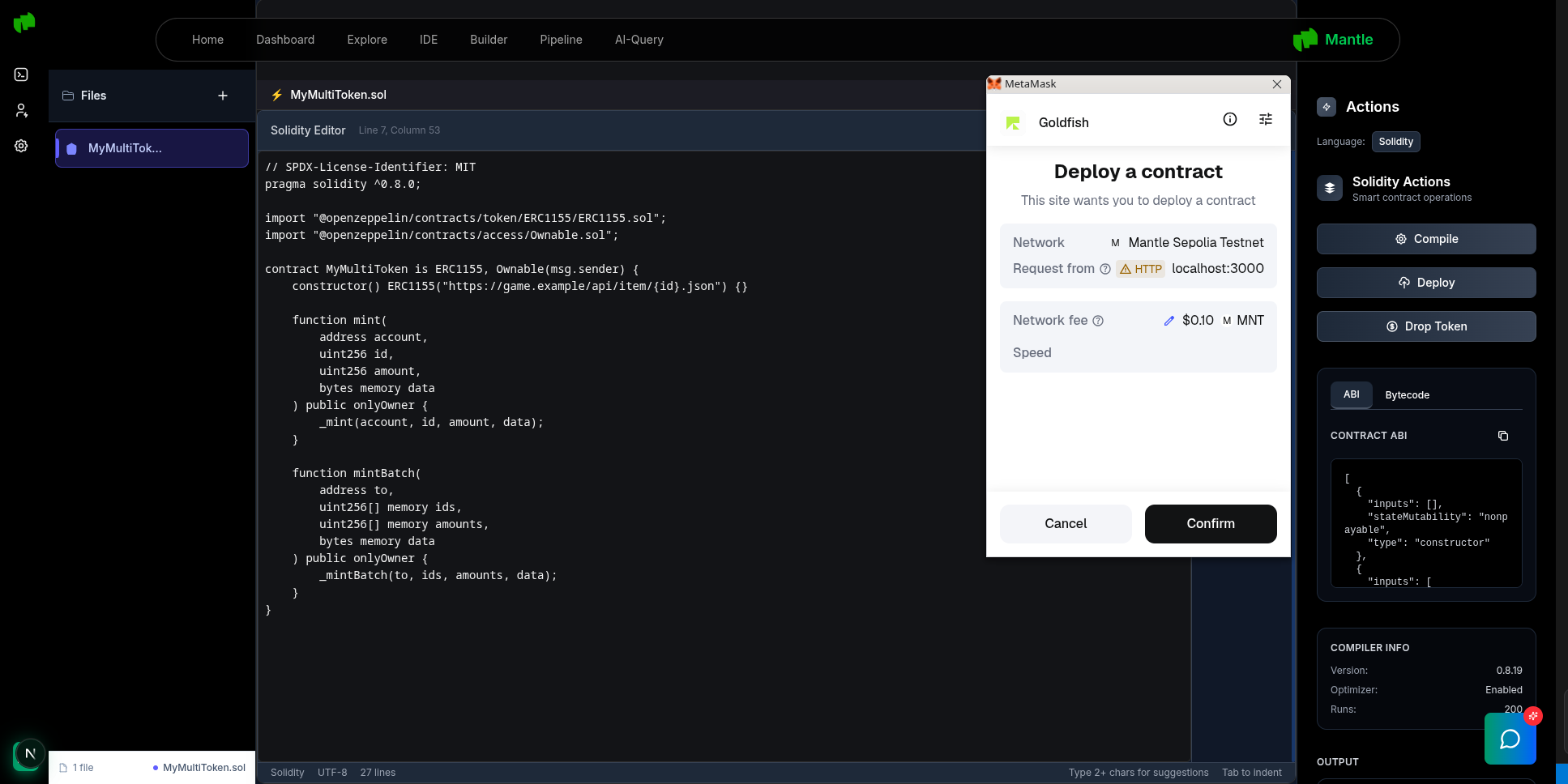The width and height of the screenshot is (1568, 784).
Task: Go to AI-Query page
Action: pyautogui.click(x=639, y=40)
